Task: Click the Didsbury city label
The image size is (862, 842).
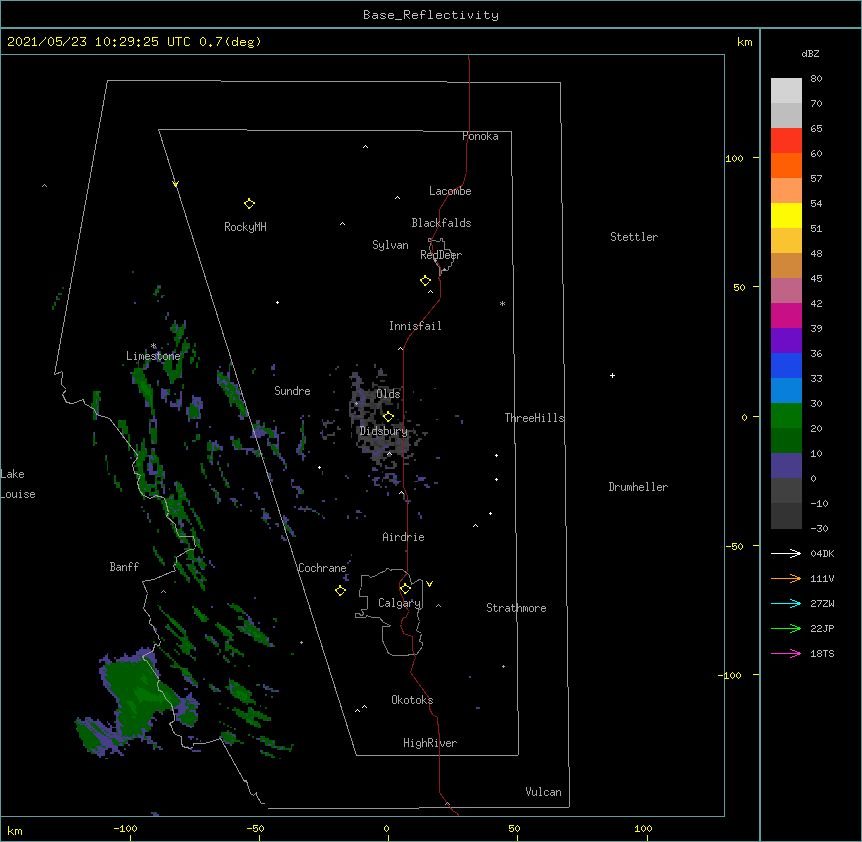Action: (384, 431)
